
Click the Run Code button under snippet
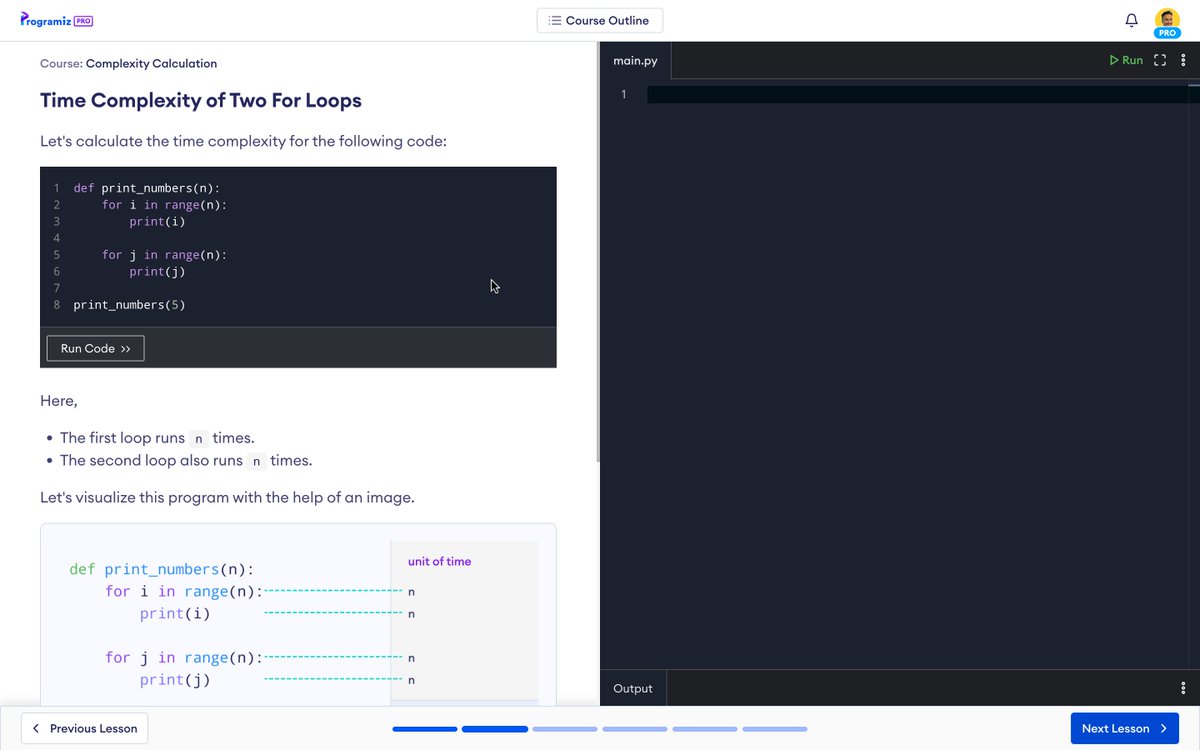[96, 348]
